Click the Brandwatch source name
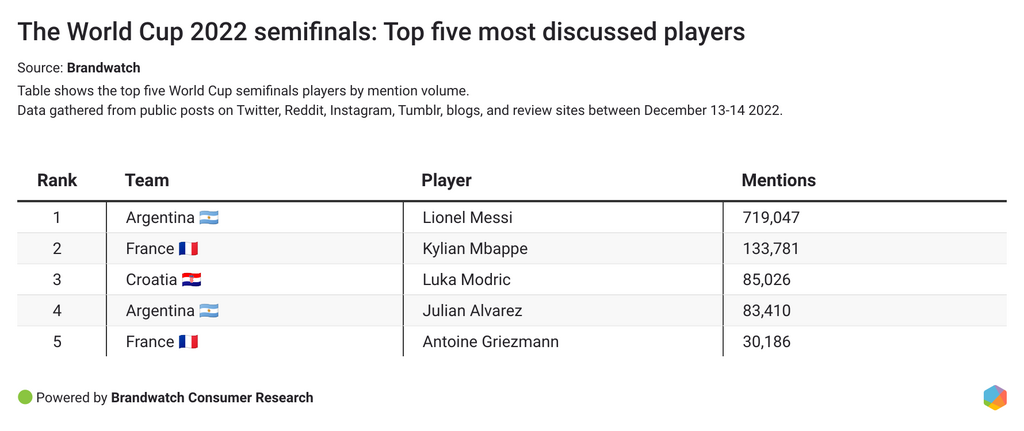 104,68
